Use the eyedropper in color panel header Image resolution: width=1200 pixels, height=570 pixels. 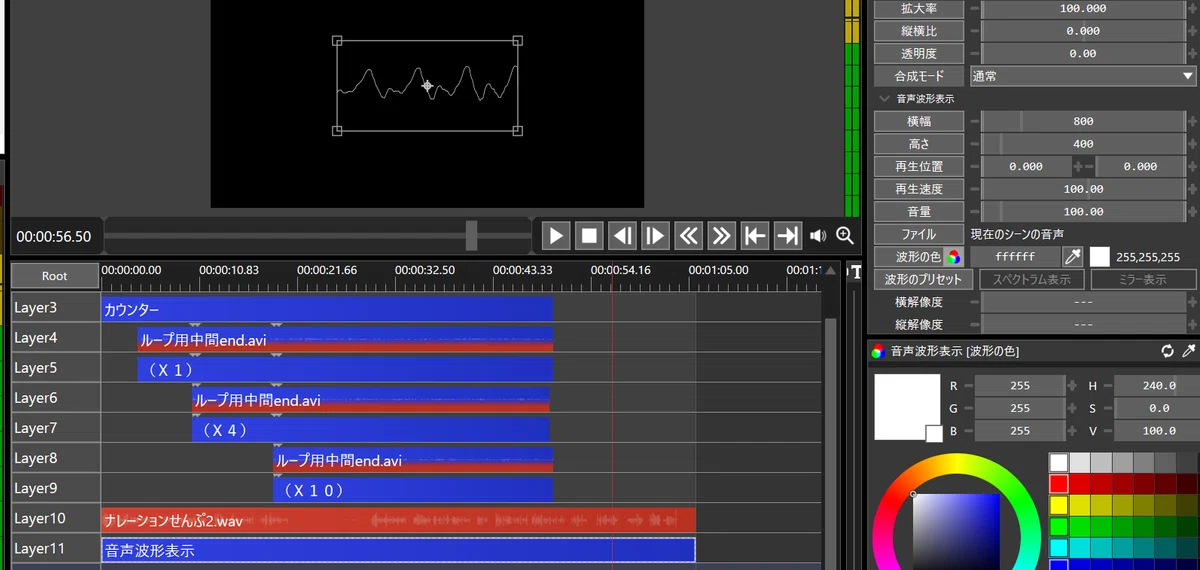(1188, 351)
